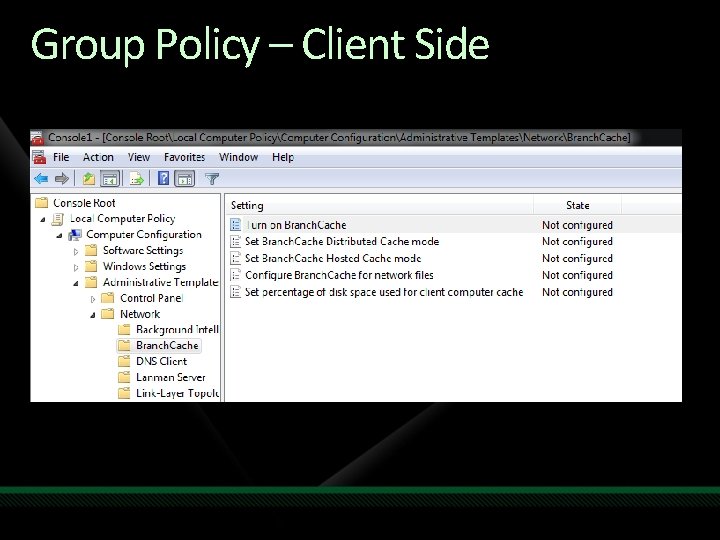Click the Distributed Cache mode policy icon
This screenshot has width=720, height=540.
236,242
